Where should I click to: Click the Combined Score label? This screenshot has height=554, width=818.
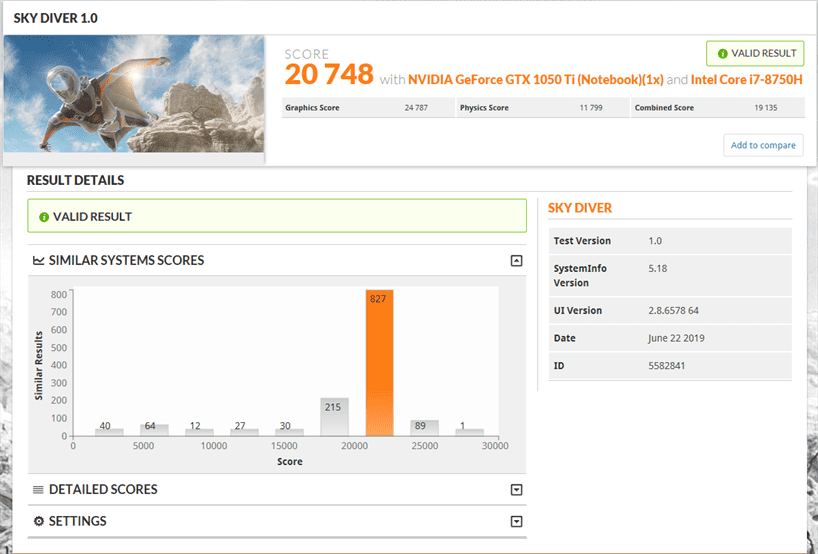click(664, 108)
